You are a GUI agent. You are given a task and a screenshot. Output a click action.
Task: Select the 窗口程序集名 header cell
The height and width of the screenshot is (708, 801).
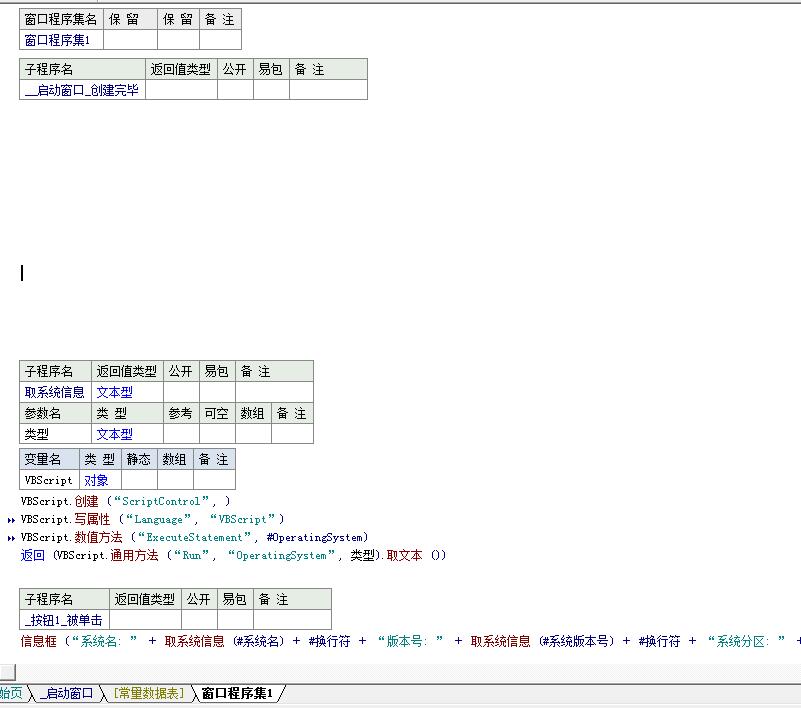click(61, 19)
